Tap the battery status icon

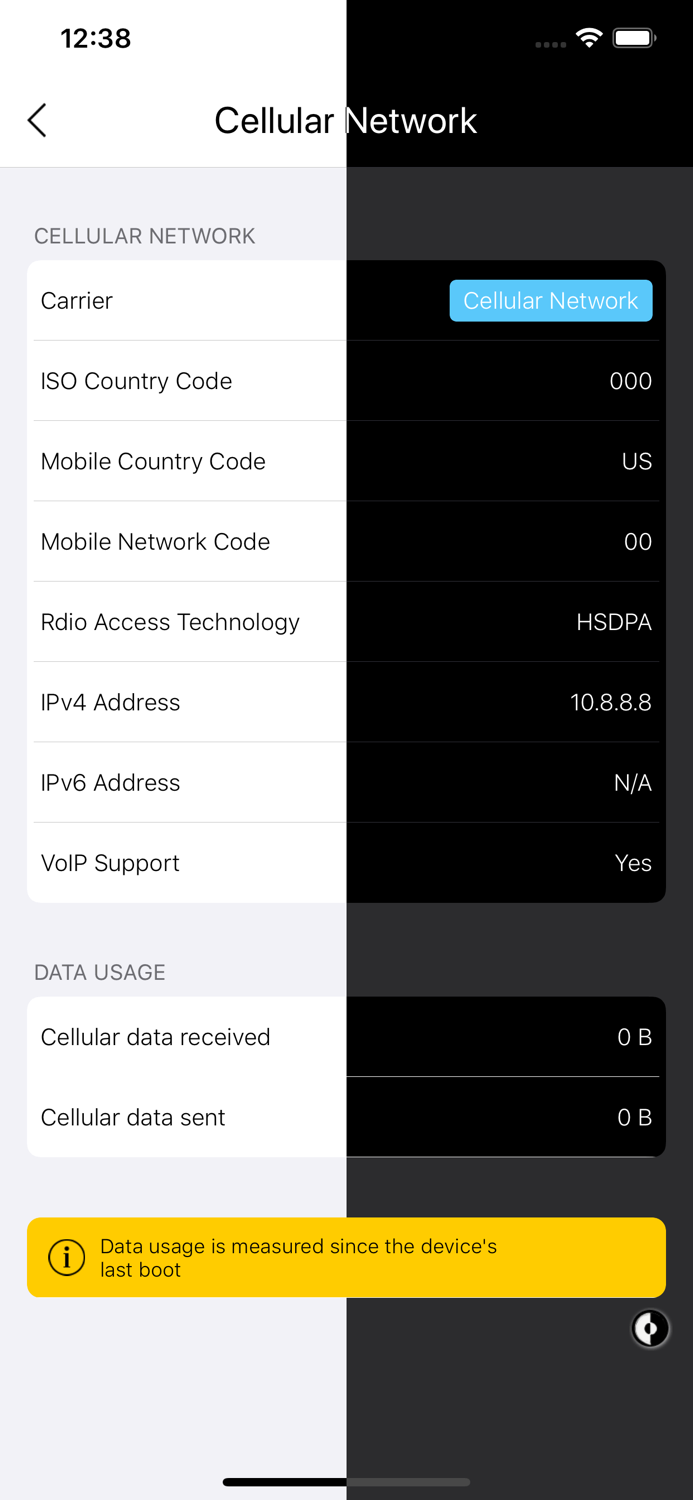click(x=634, y=39)
